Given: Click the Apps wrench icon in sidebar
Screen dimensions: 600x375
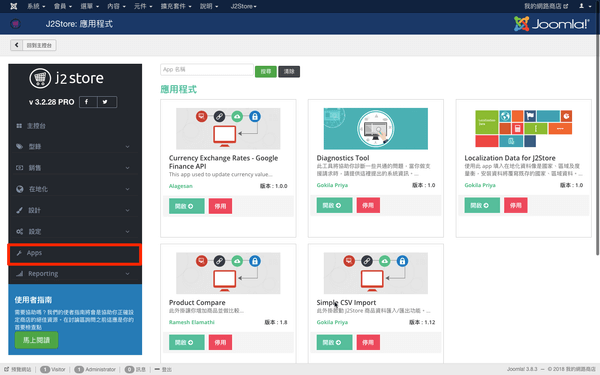Looking at the screenshot, I should 18,253.
